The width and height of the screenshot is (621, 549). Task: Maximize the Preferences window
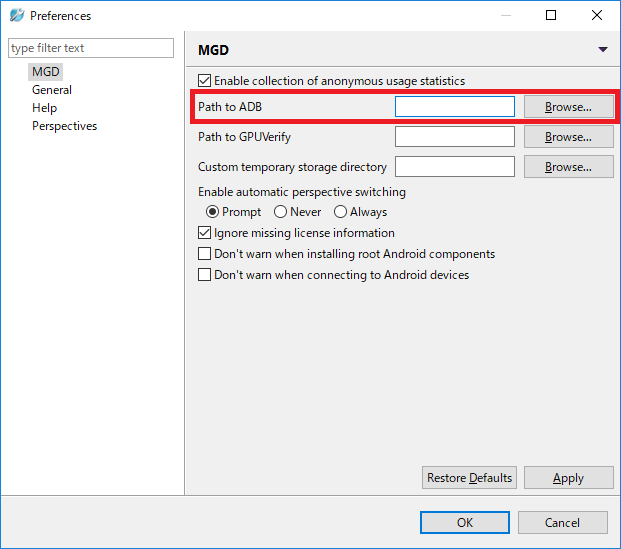pos(551,15)
